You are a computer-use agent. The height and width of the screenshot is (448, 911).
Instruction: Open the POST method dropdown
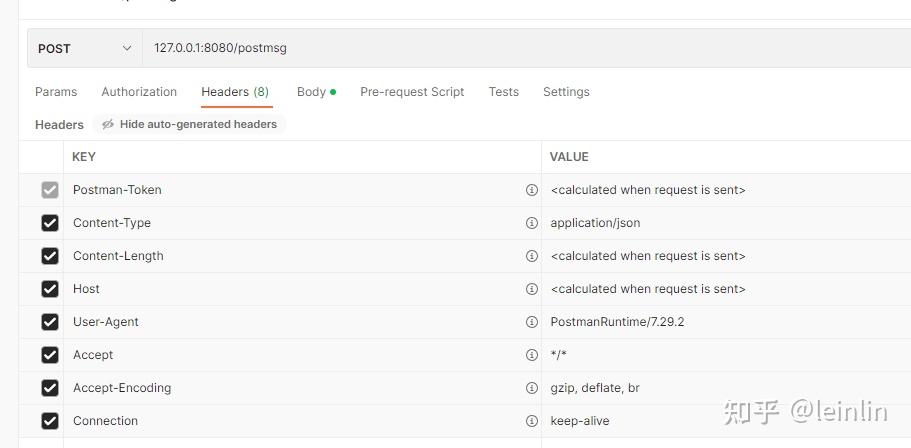pos(84,48)
